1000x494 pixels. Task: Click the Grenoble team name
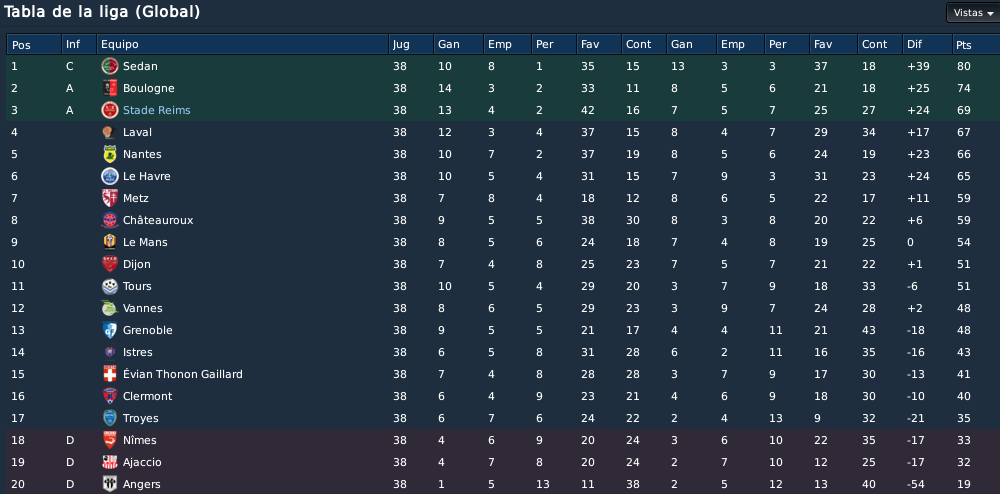click(148, 330)
